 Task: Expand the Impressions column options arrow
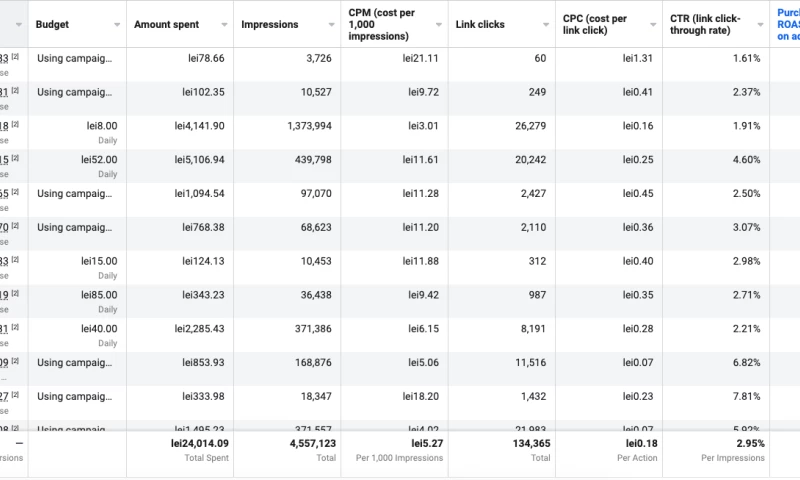331,24
